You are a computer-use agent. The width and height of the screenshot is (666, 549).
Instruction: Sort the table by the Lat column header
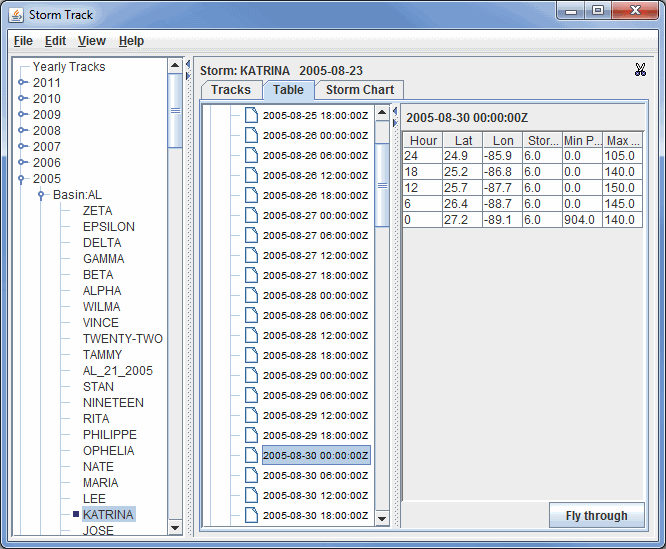(462, 141)
